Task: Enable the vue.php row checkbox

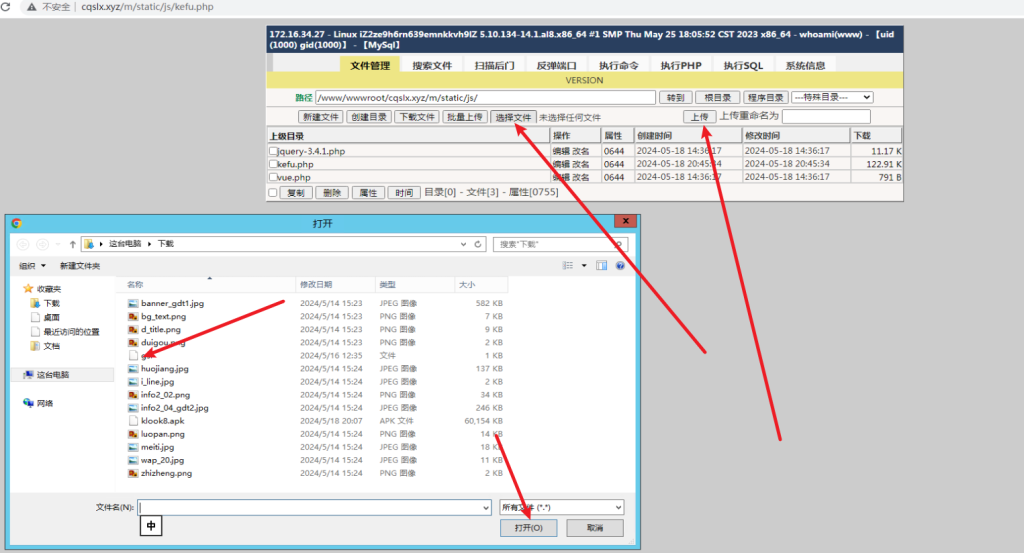Action: tap(273, 177)
